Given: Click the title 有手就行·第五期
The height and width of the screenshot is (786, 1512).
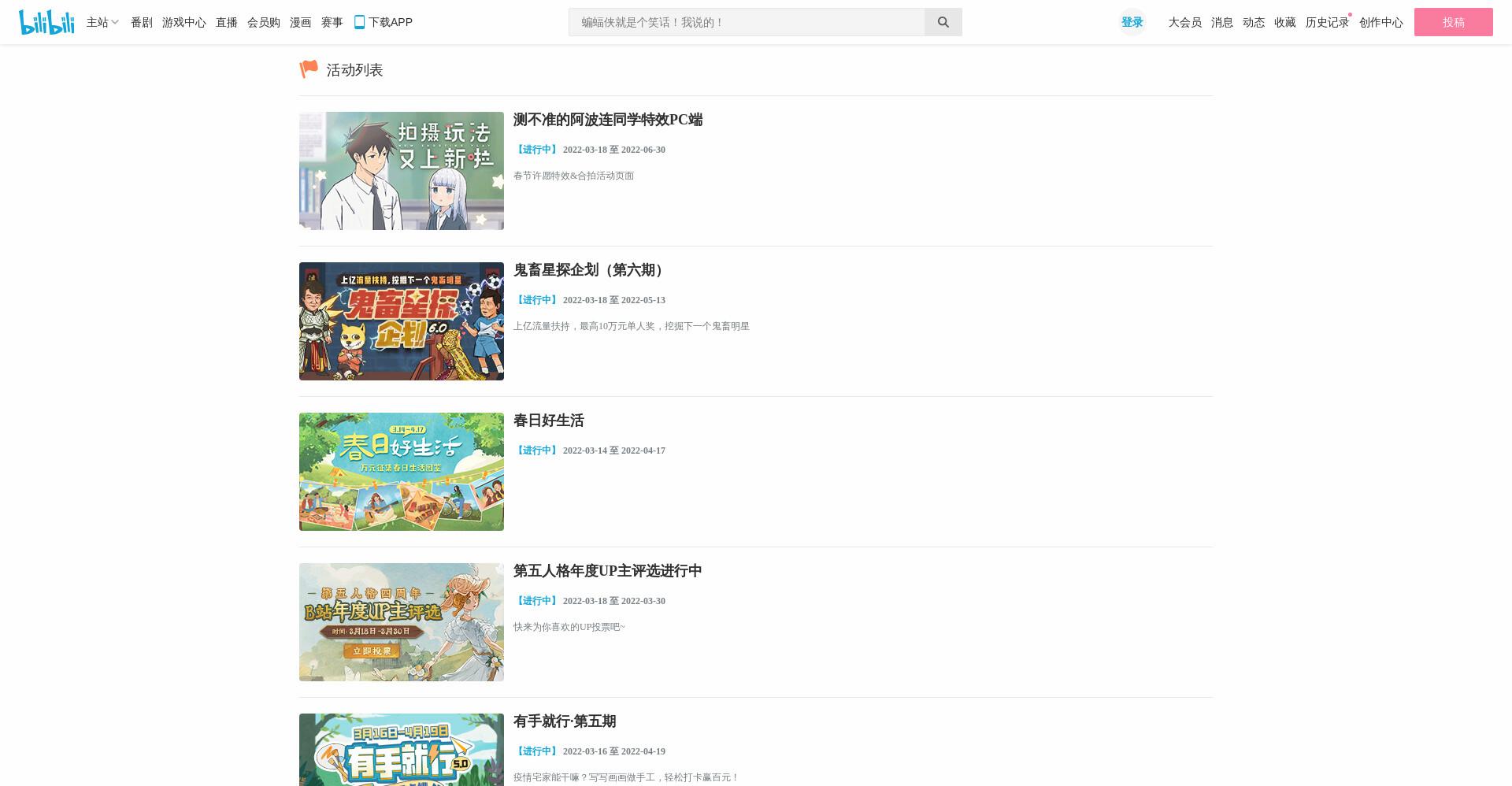Looking at the screenshot, I should tap(565, 721).
